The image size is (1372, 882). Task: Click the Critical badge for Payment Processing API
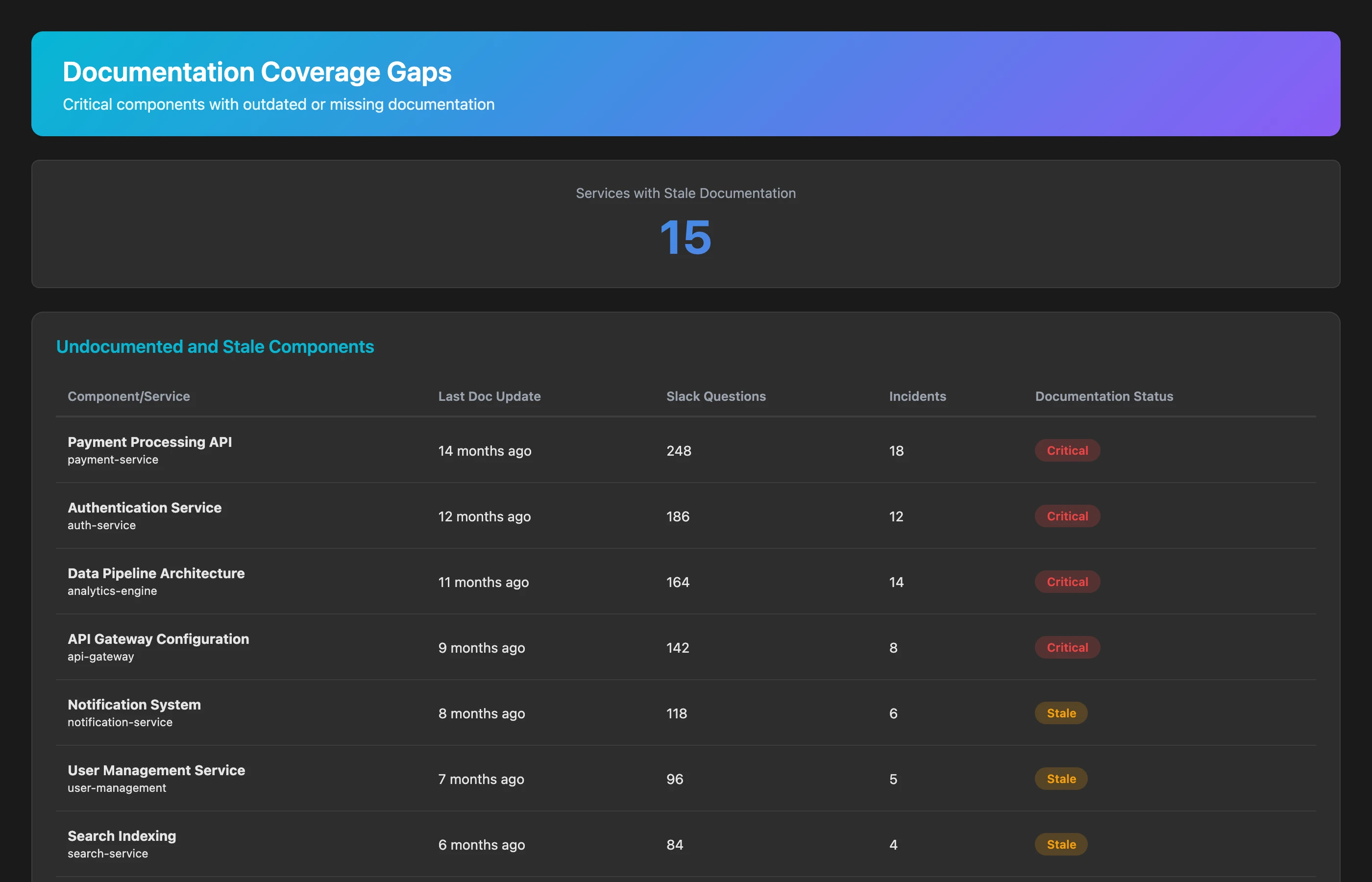coord(1067,450)
